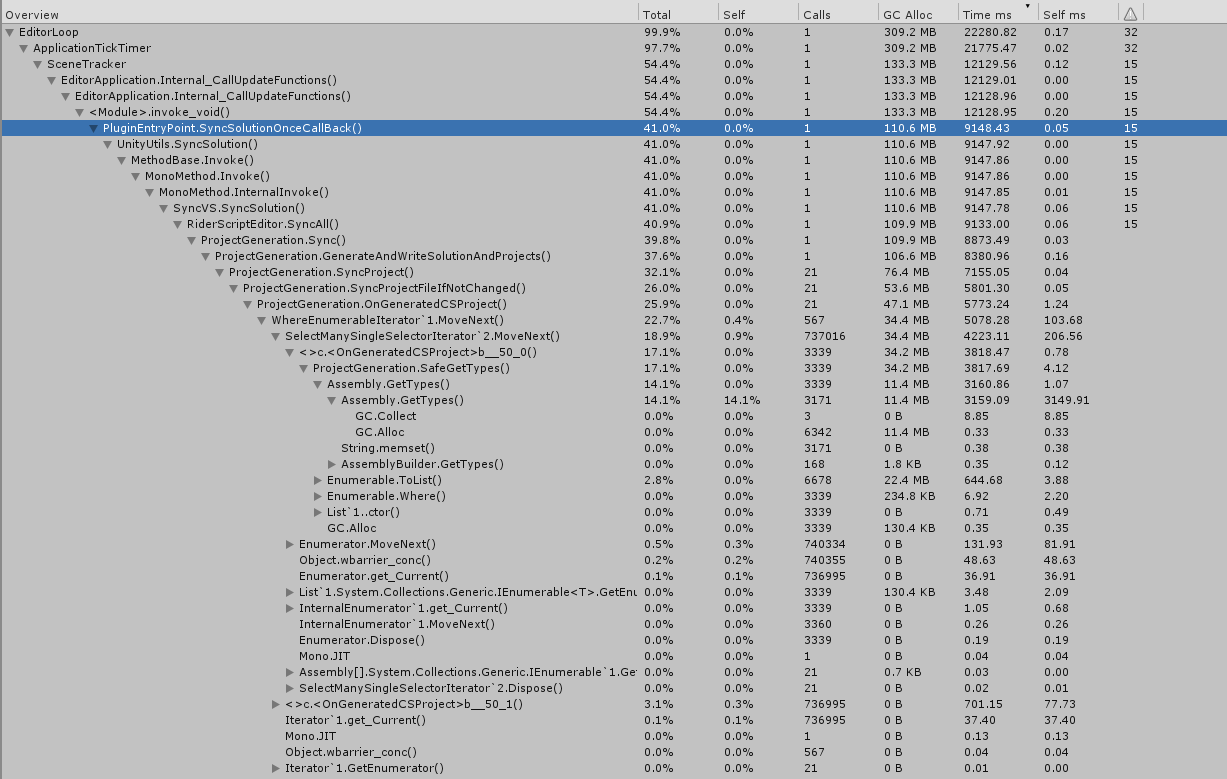Viewport: 1227px width, 779px height.
Task: Select the Iterator`1.get_Current() row
Action: (x=613, y=720)
